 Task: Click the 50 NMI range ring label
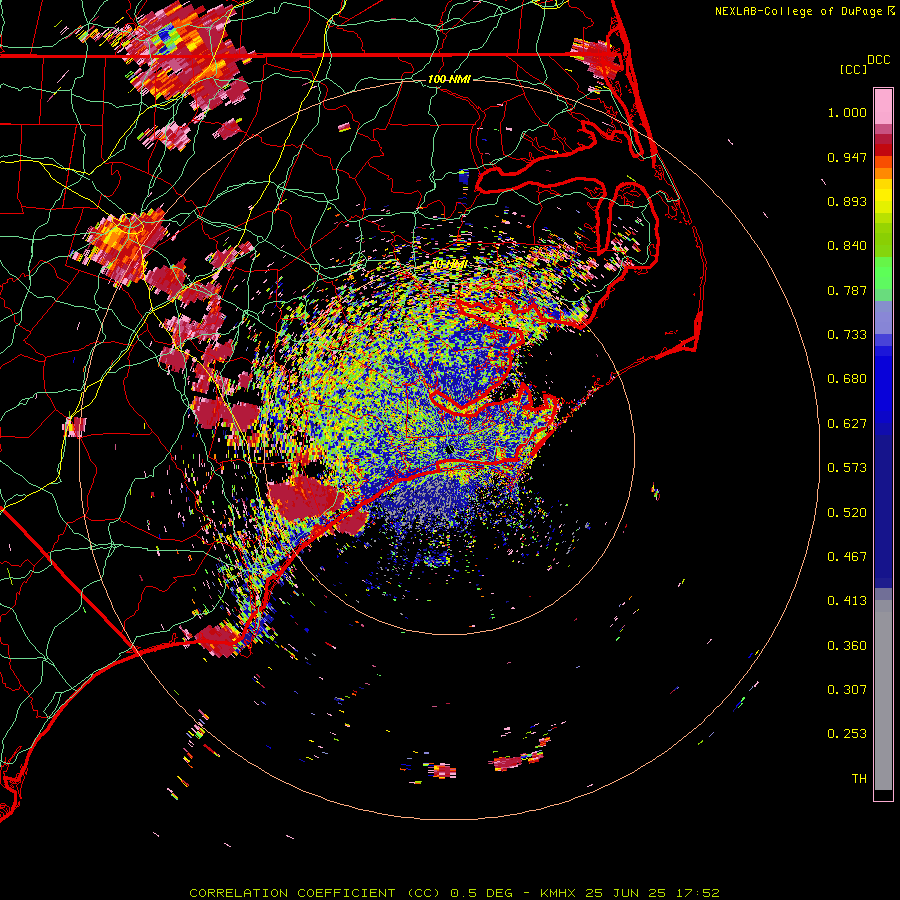point(449,264)
